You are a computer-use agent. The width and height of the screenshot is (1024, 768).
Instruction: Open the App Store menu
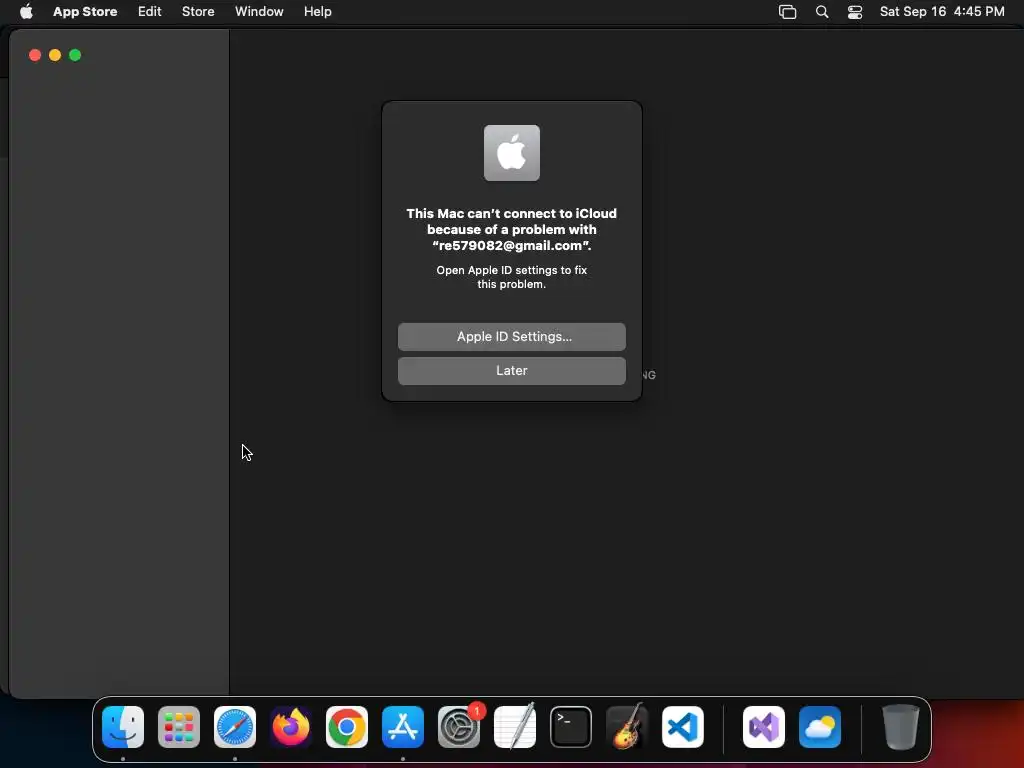85,12
